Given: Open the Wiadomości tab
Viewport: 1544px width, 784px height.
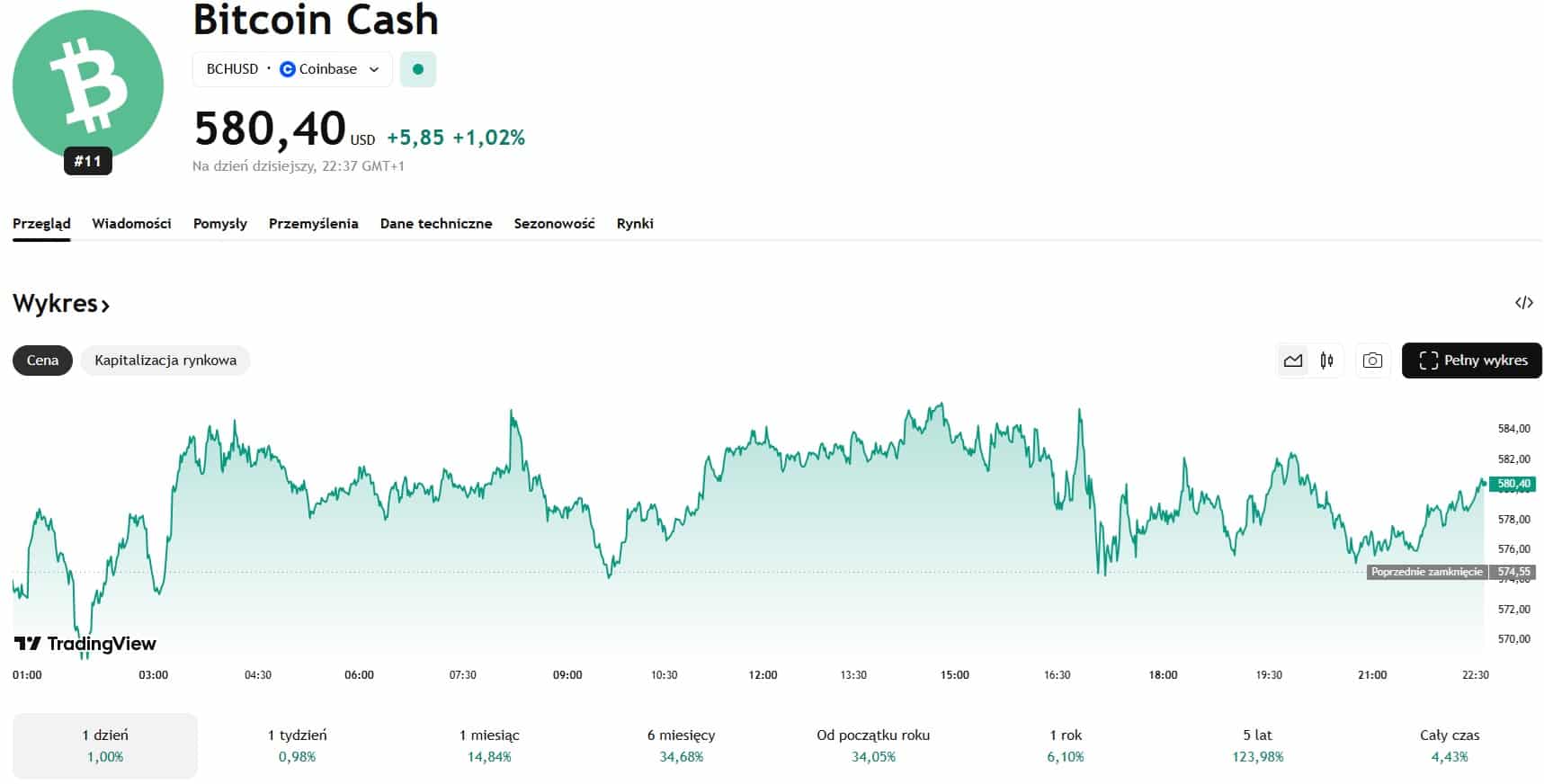Looking at the screenshot, I should point(131,224).
